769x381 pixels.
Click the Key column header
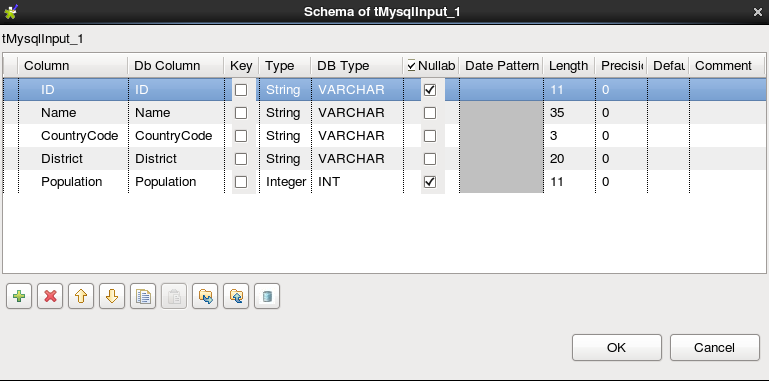point(241,66)
